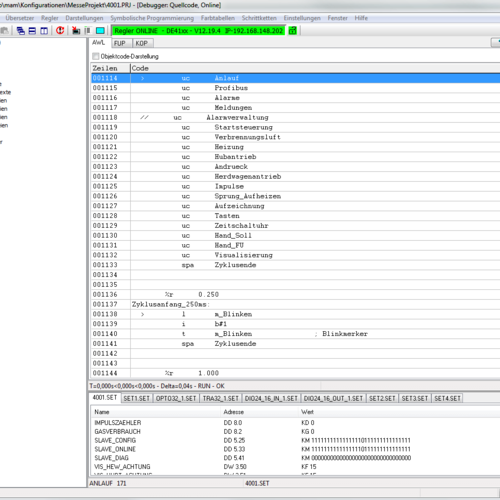
Task: Select the DIO24_16_OUT_1.SET tab
Action: (x=333, y=398)
